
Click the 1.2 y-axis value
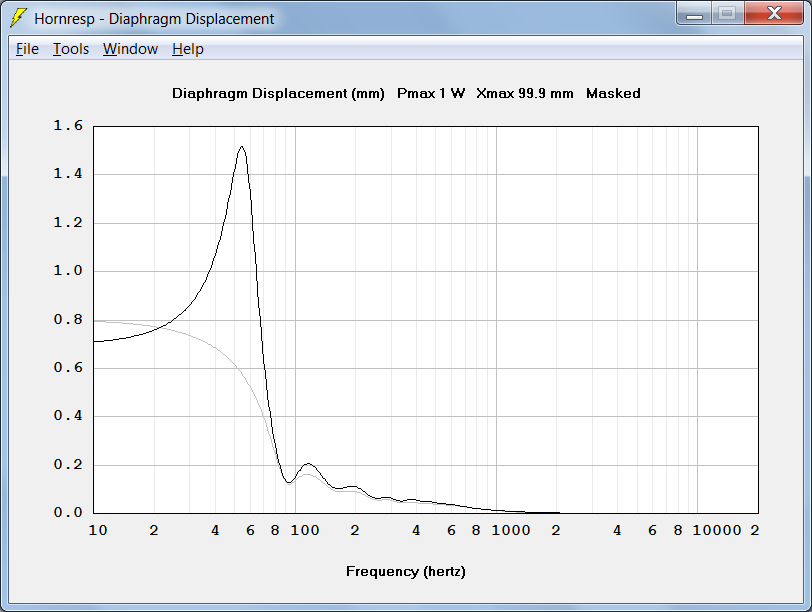[68, 222]
